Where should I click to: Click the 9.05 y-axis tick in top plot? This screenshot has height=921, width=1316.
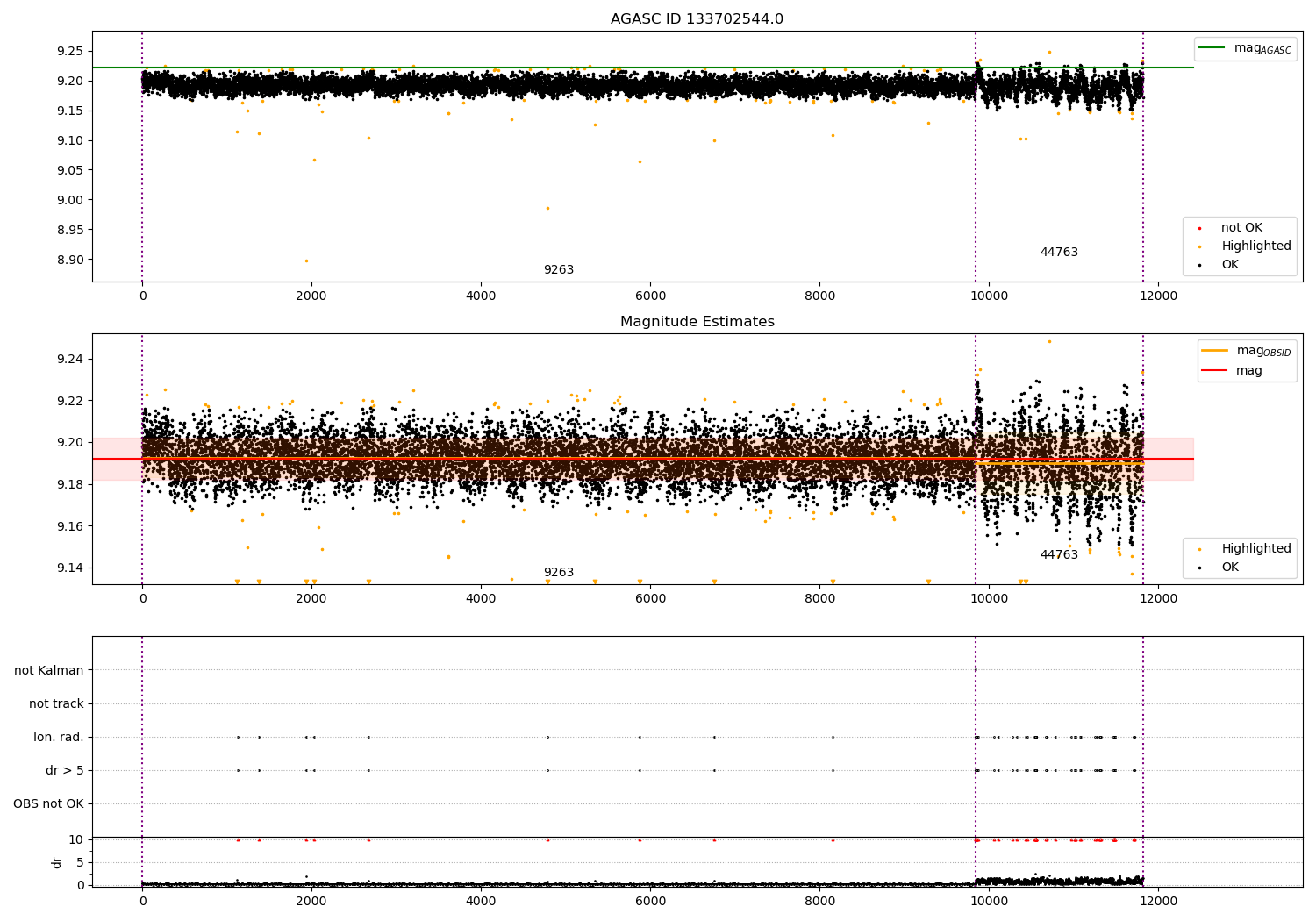69,170
